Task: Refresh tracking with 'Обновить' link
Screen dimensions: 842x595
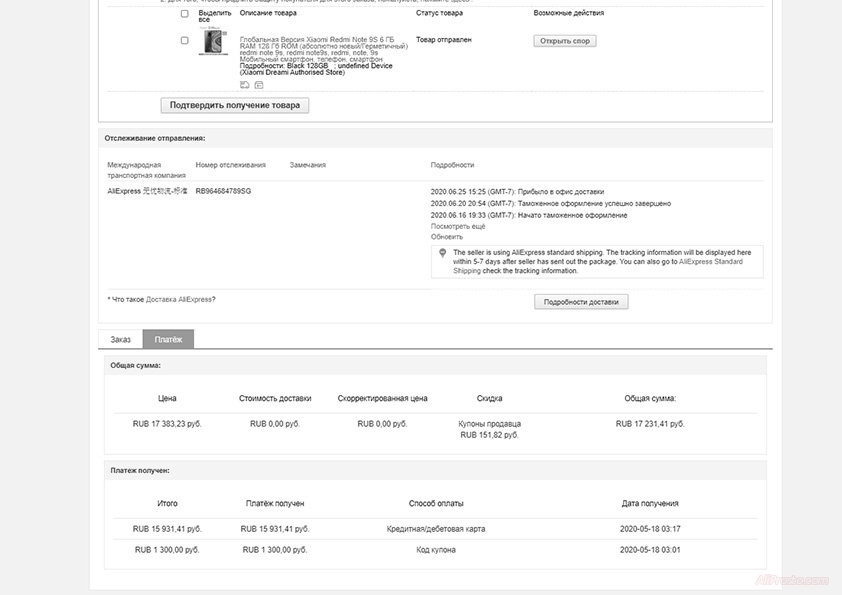Action: [446, 237]
